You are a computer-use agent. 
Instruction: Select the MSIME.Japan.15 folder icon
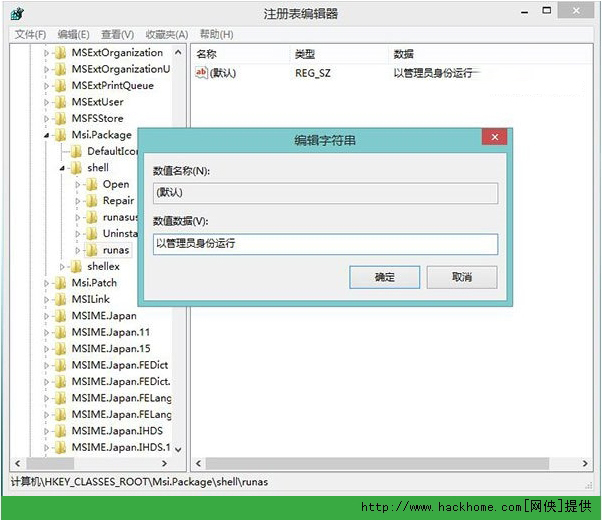click(x=60, y=349)
